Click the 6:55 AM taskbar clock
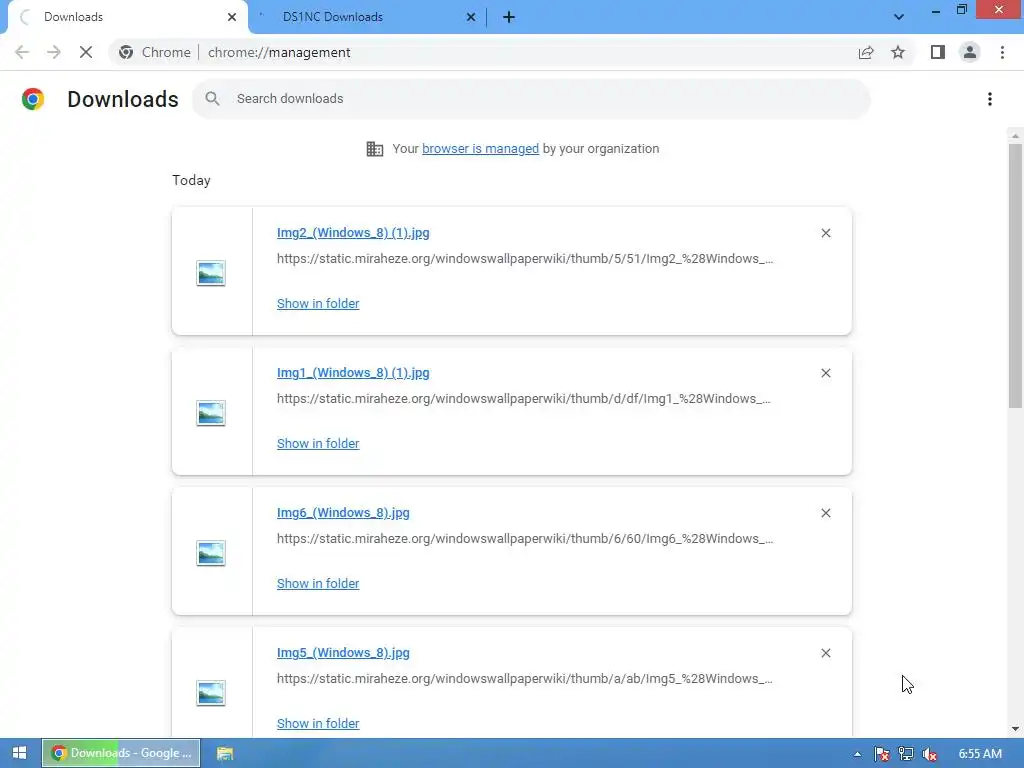This screenshot has height=768, width=1024. 980,754
